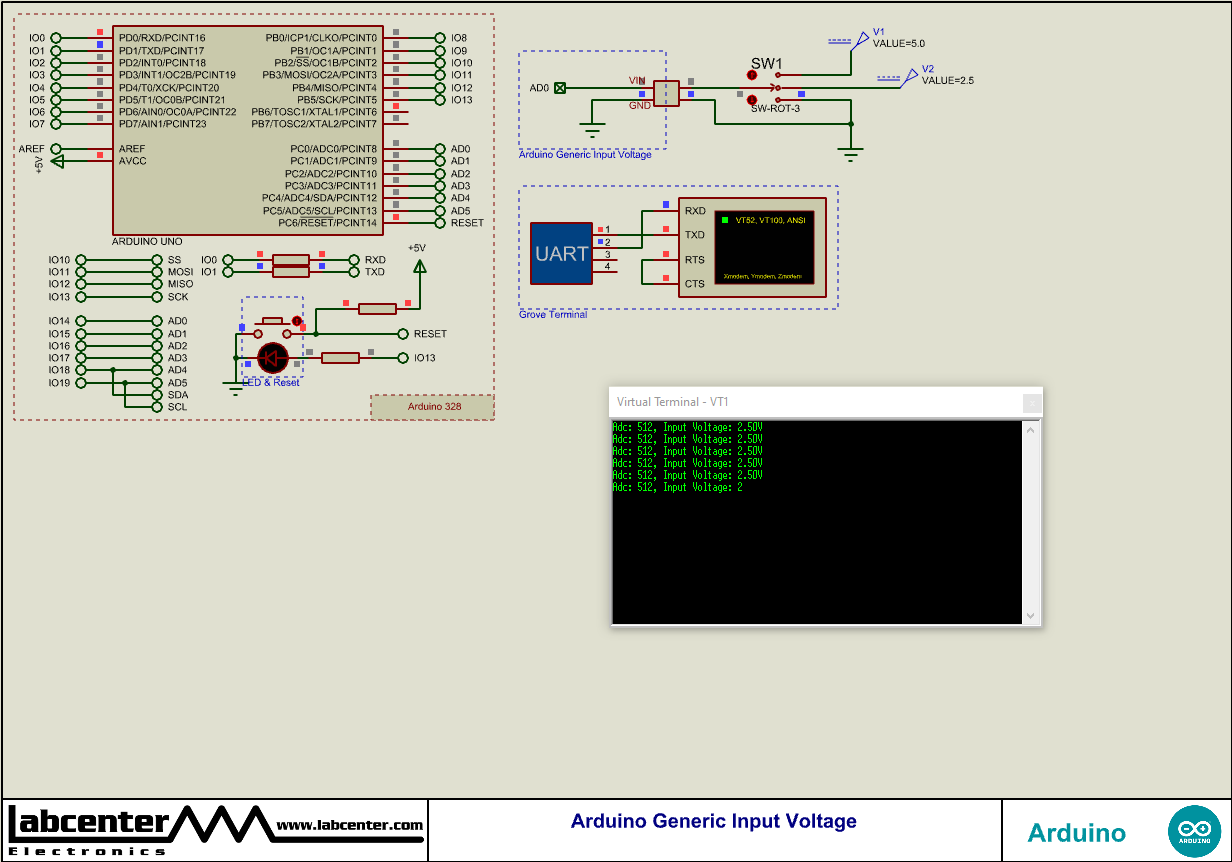Select the UART module block
This screenshot has width=1232, height=862.
[563, 253]
